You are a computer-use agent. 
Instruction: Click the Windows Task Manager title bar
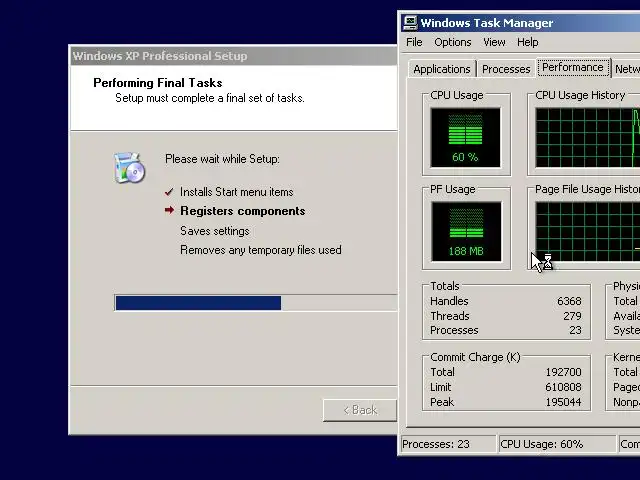point(520,23)
